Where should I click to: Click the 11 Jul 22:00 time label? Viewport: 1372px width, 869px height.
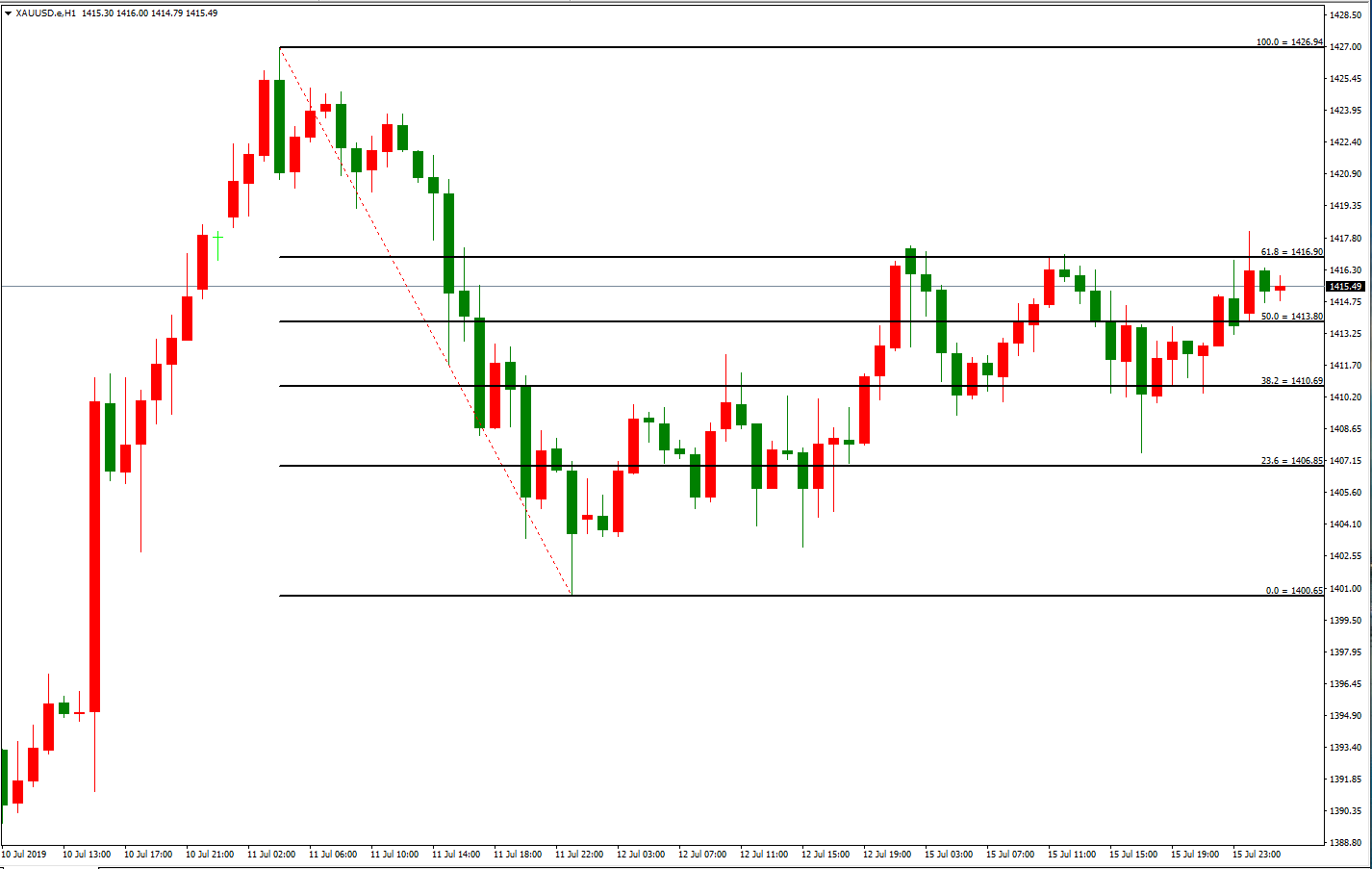(579, 855)
